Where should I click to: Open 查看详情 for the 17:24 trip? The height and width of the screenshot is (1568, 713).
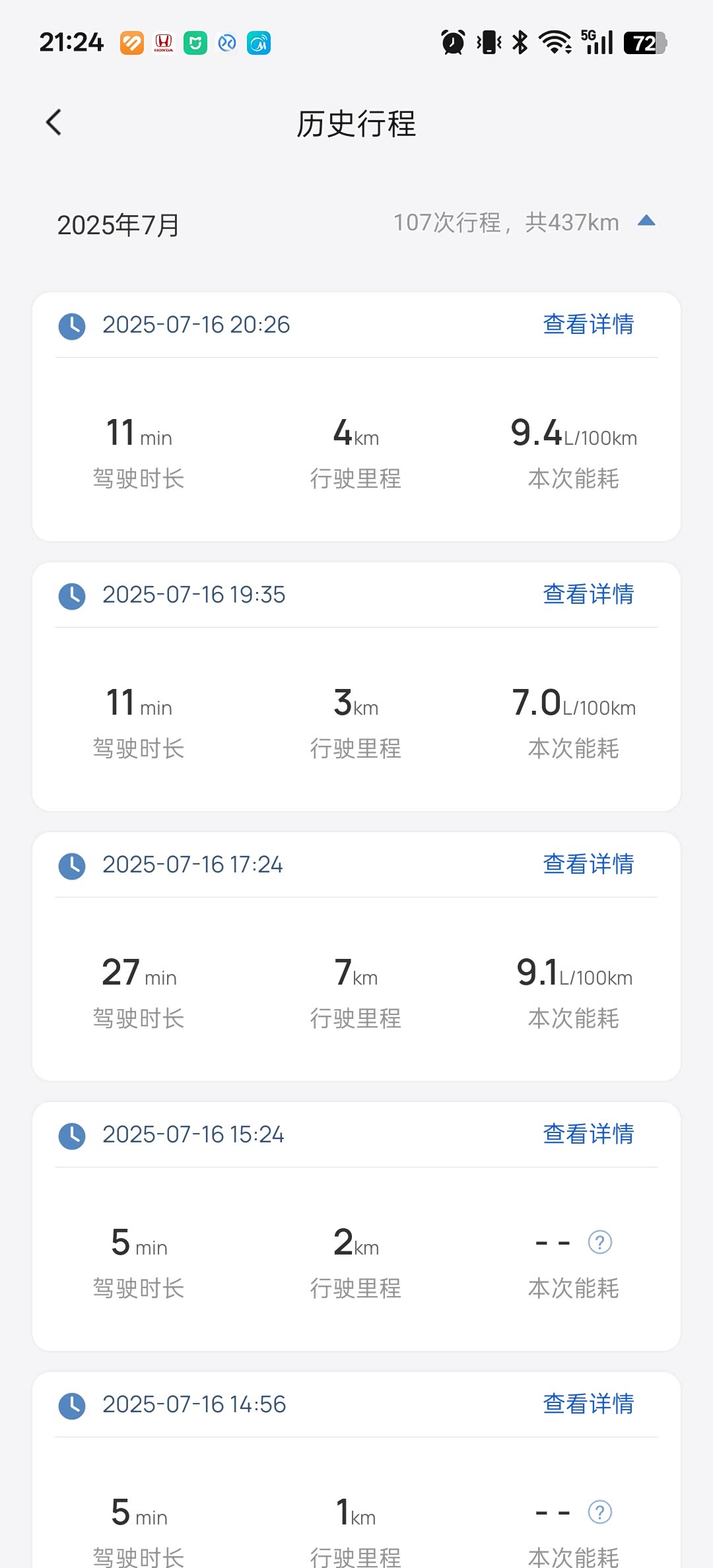588,865
